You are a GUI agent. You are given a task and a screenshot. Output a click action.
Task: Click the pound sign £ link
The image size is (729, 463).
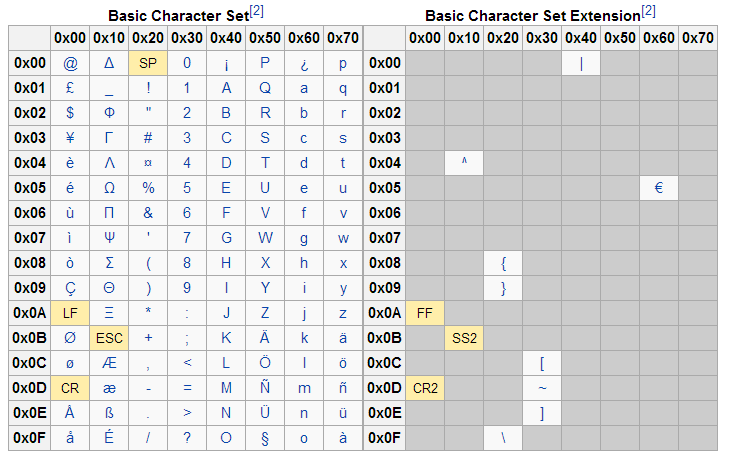70,88
